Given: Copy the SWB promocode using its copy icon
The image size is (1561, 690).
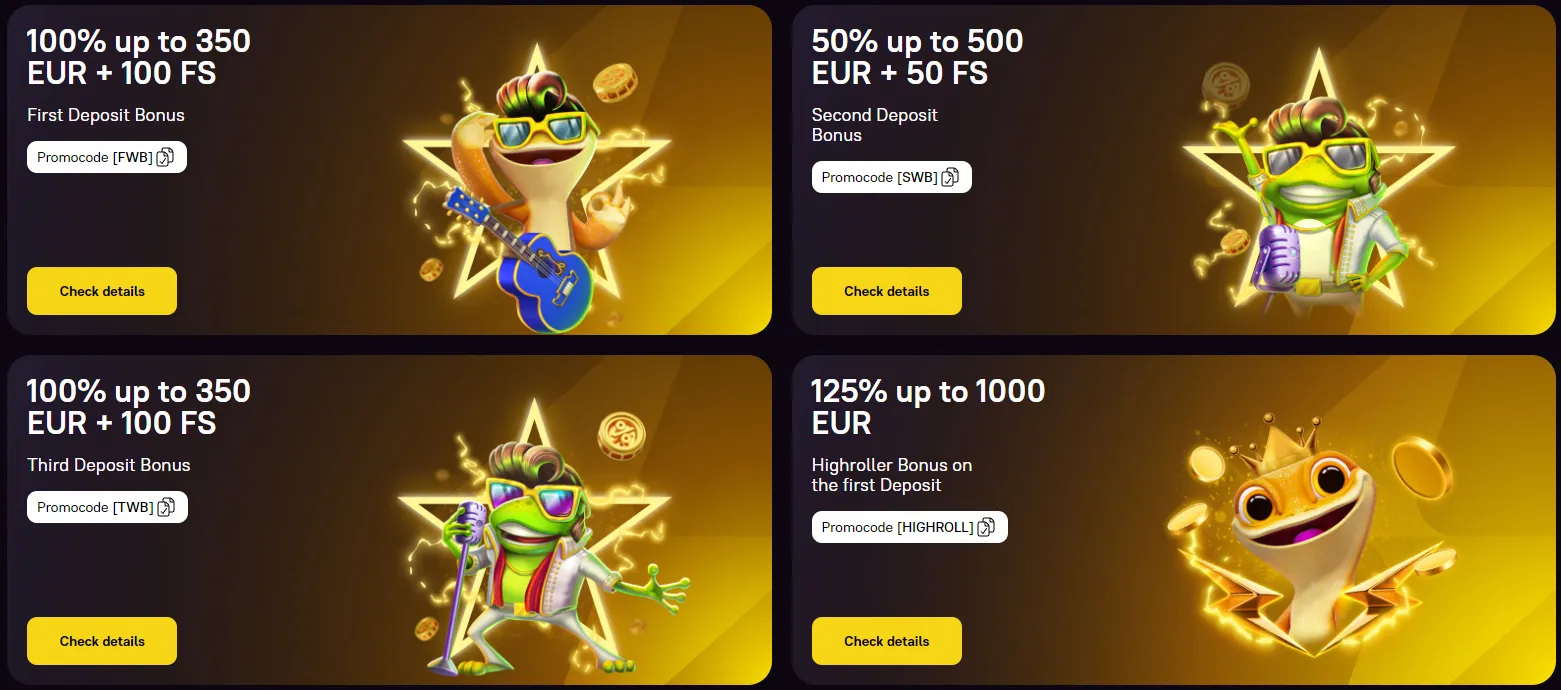Looking at the screenshot, I should point(949,177).
